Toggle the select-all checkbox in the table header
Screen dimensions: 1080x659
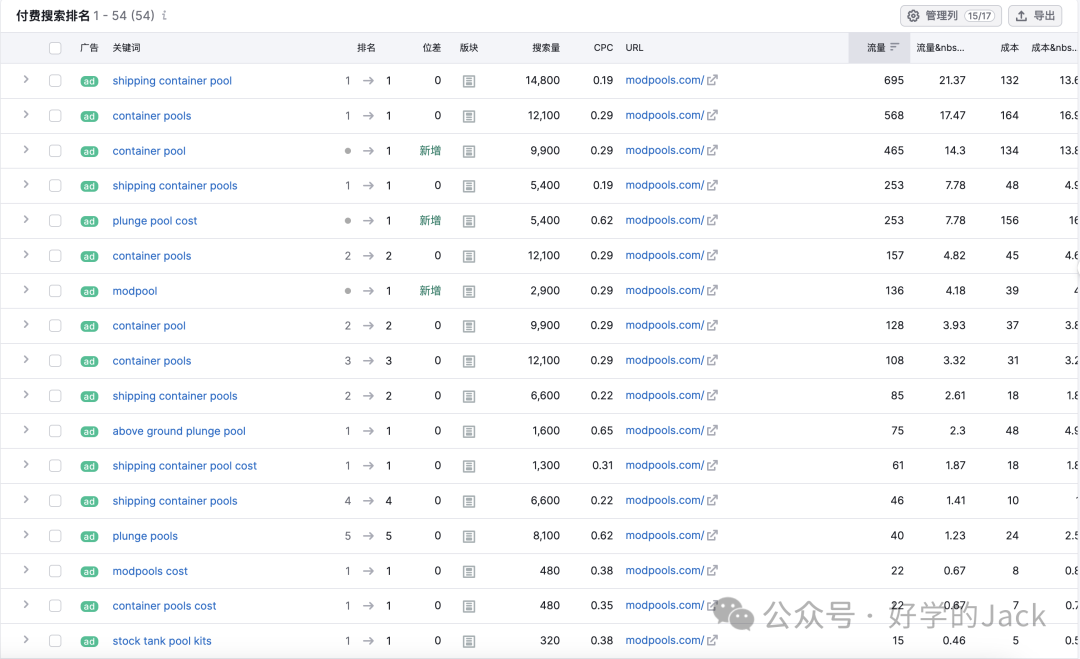pos(55,48)
